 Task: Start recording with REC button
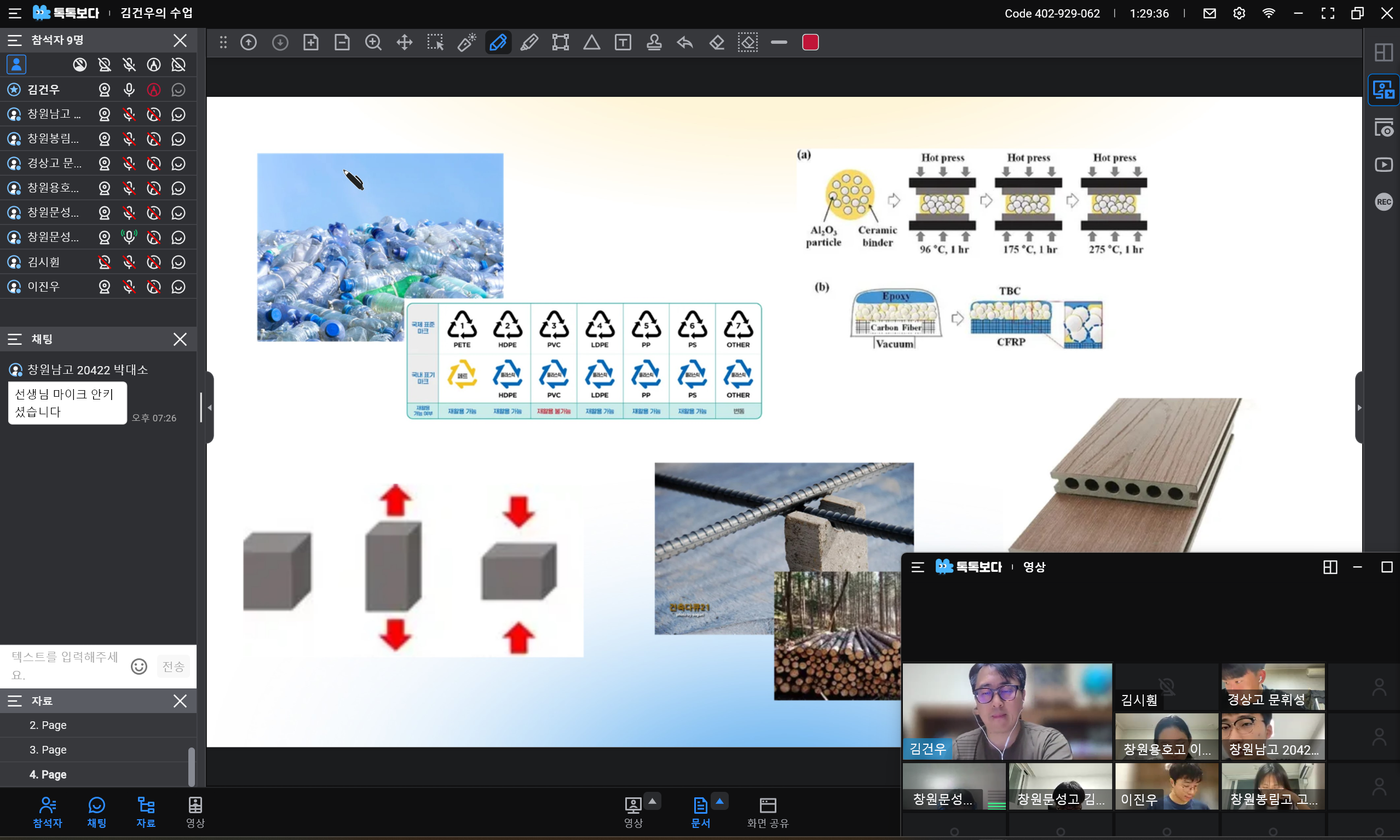coord(1384,202)
